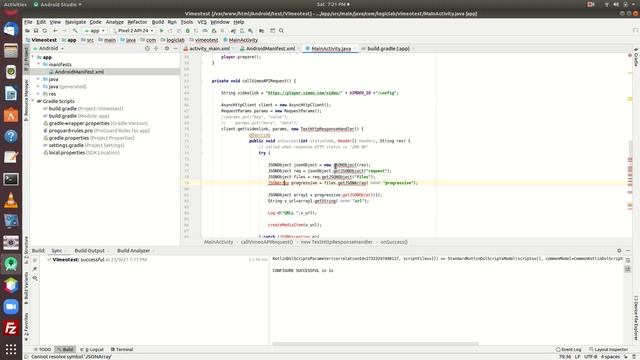This screenshot has height=360, width=640.
Task: Open the Refactor menu
Action: pos(137,22)
